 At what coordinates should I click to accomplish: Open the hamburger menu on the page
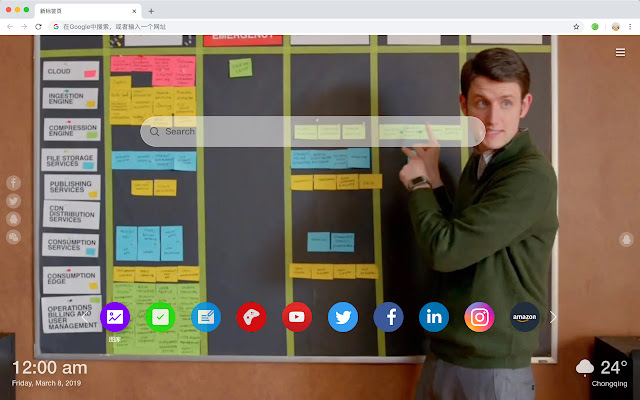point(620,52)
